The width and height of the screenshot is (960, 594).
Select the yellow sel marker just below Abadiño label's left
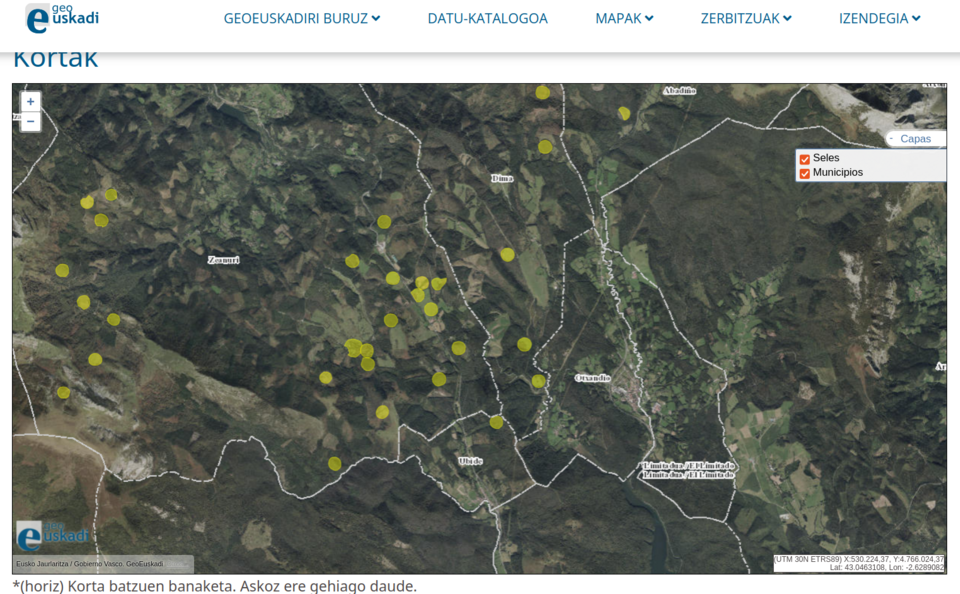pyautogui.click(x=624, y=113)
